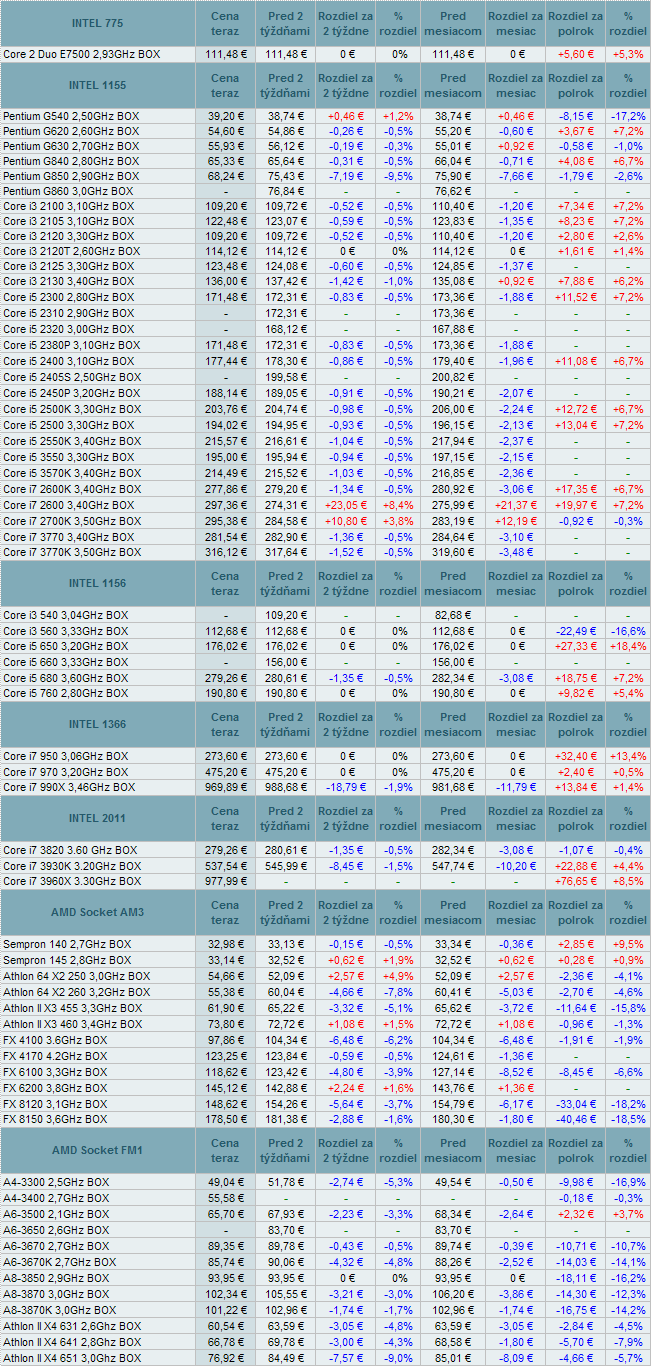The height and width of the screenshot is (1366, 651).
Task: Click -40,46 € half-year difference for FX 8150
Action: pyautogui.click(x=576, y=1120)
